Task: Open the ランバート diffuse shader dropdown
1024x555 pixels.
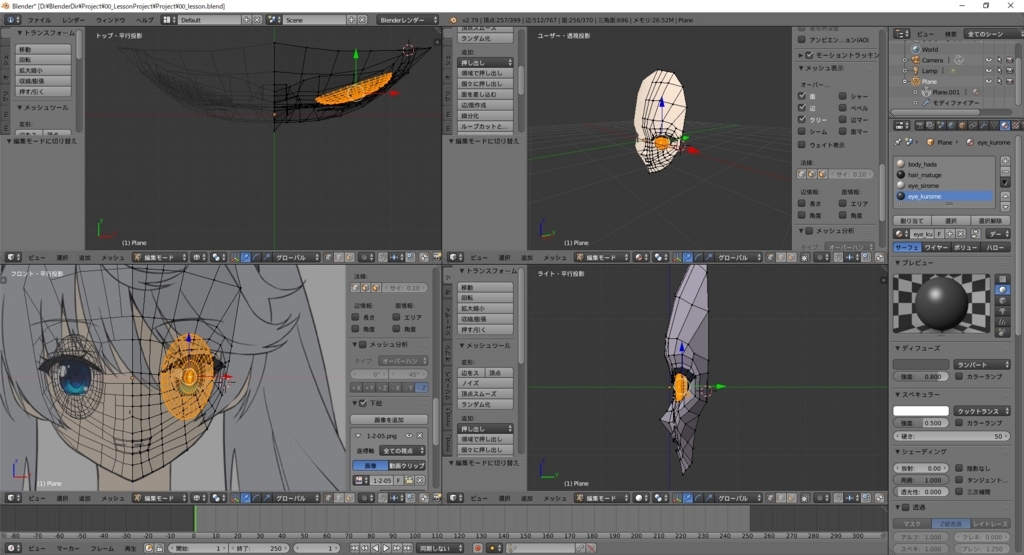Action: pyautogui.click(x=982, y=364)
